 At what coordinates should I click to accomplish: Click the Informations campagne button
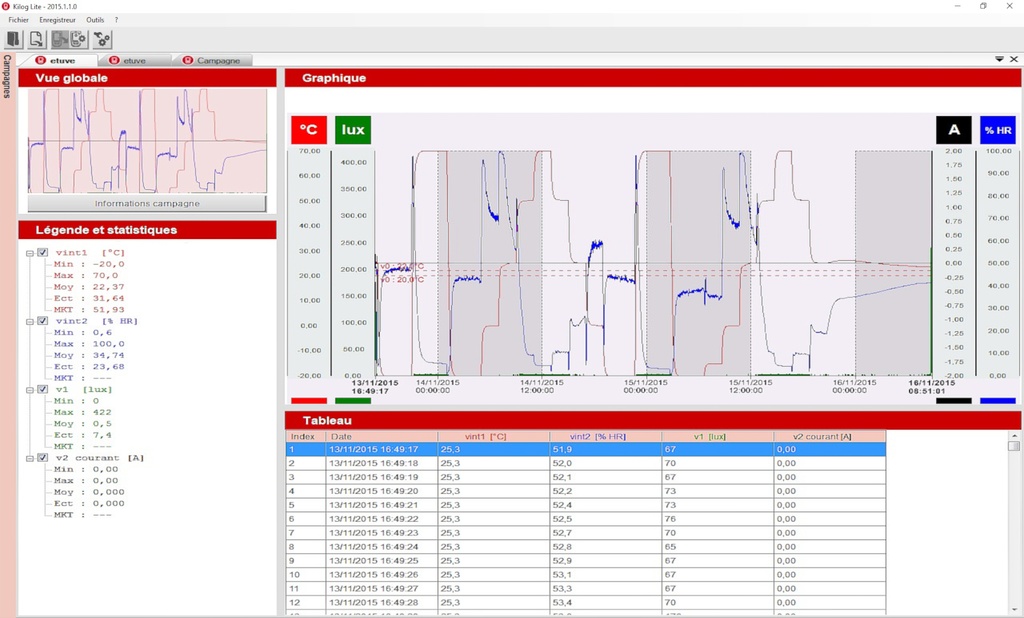pos(147,204)
